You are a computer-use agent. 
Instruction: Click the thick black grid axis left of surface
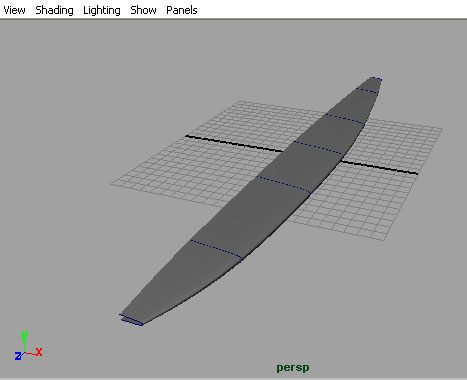coord(234,144)
